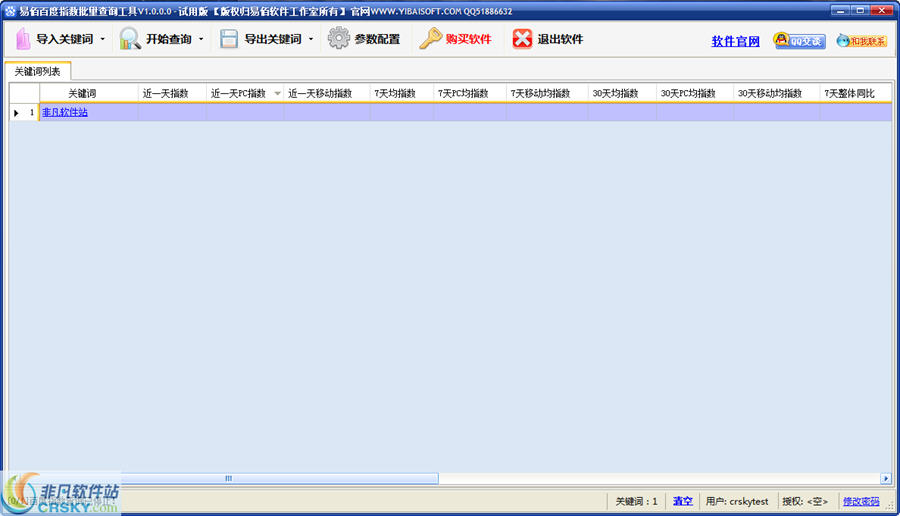
Task: Click the red 购买软件 text
Action: coord(468,39)
